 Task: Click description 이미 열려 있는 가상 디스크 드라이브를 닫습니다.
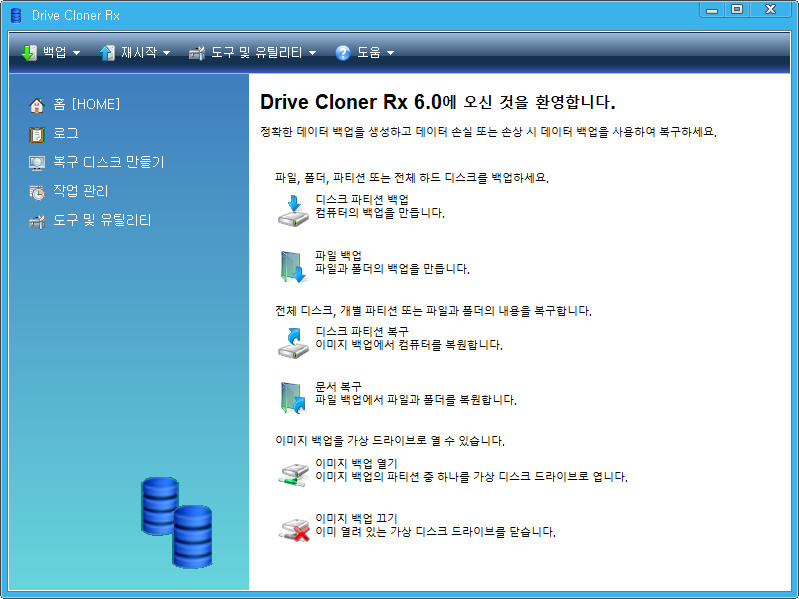point(435,532)
